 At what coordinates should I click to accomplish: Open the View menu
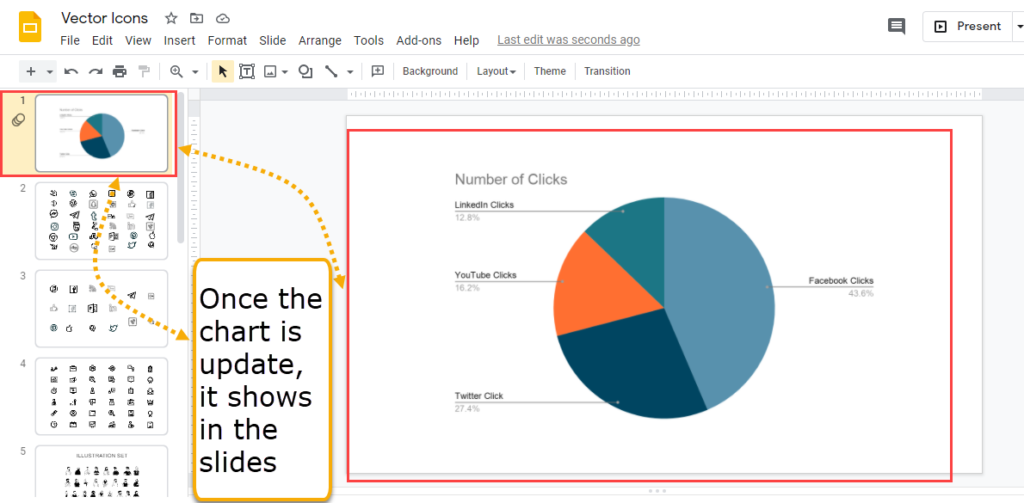tap(138, 41)
